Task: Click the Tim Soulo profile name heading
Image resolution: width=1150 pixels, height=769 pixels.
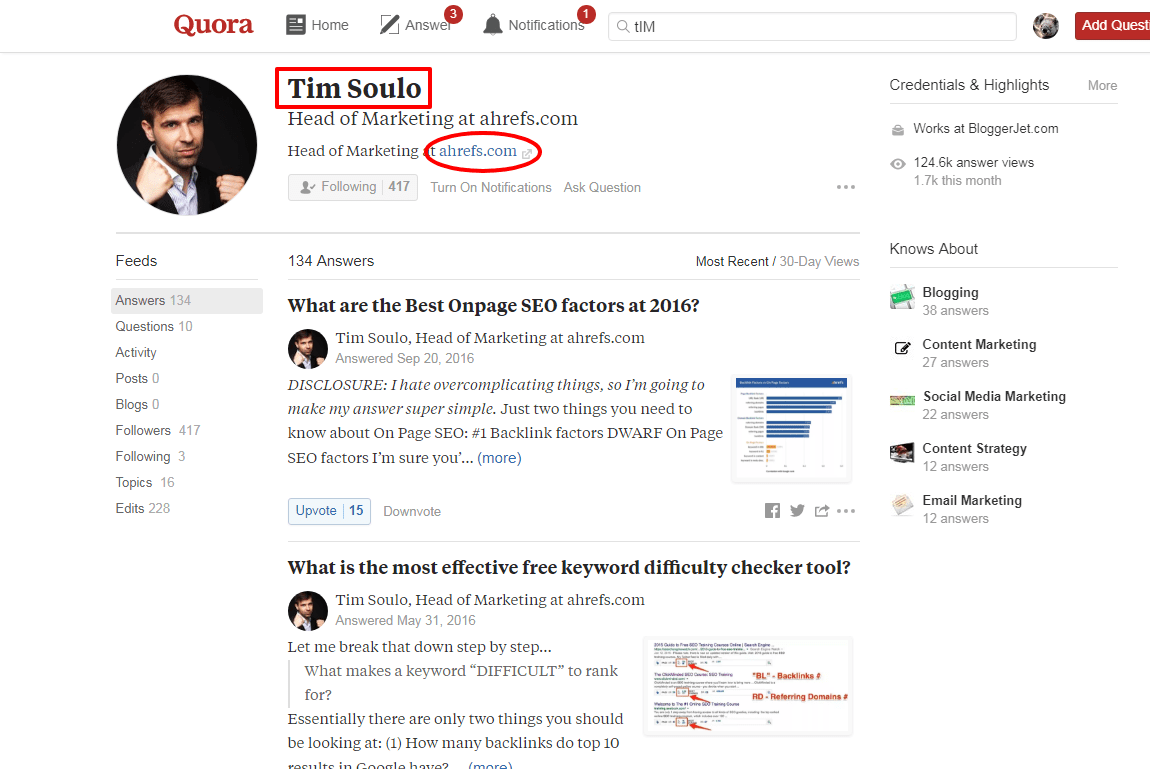Action: (x=354, y=88)
